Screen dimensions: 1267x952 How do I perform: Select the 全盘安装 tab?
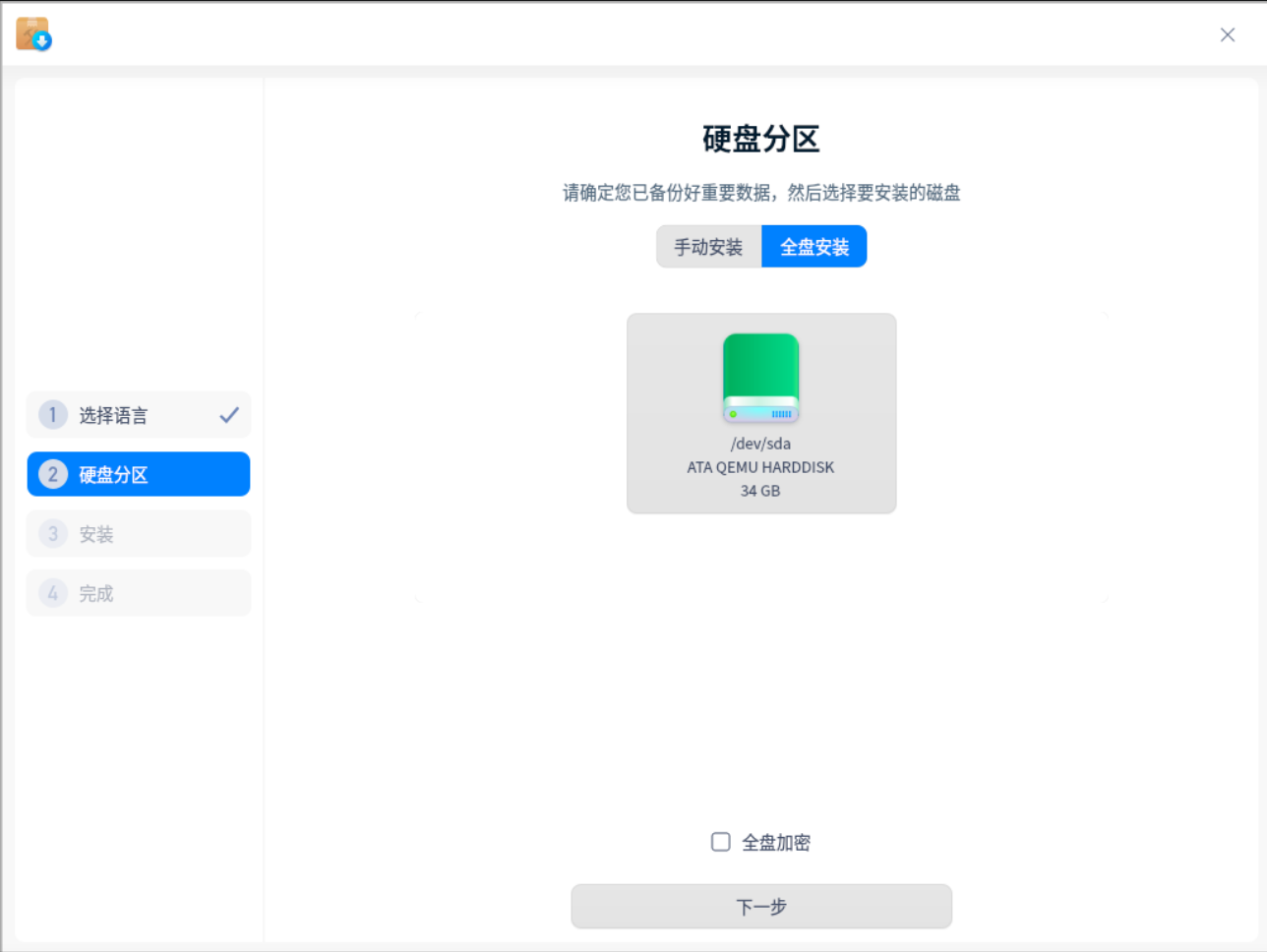(814, 246)
